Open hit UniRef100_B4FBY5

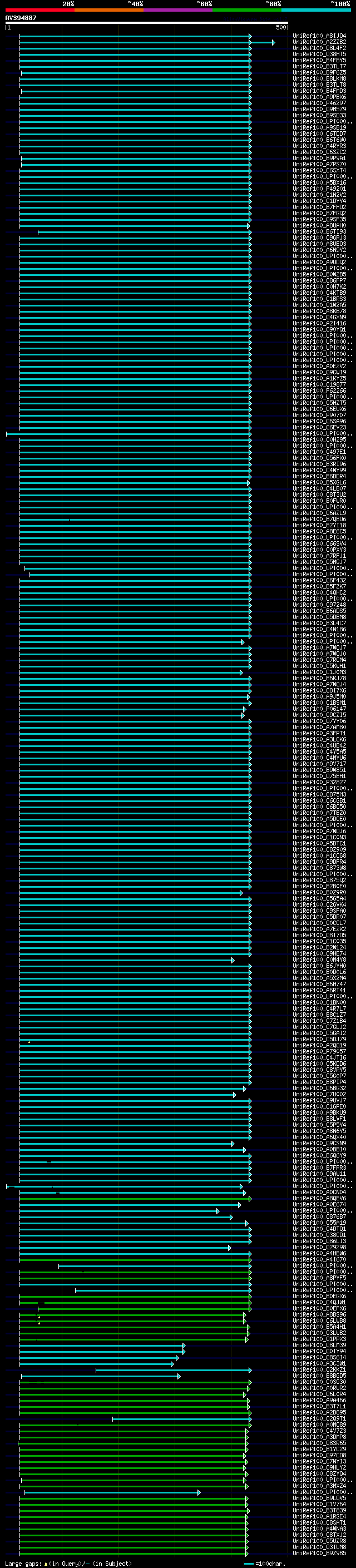tap(319, 60)
